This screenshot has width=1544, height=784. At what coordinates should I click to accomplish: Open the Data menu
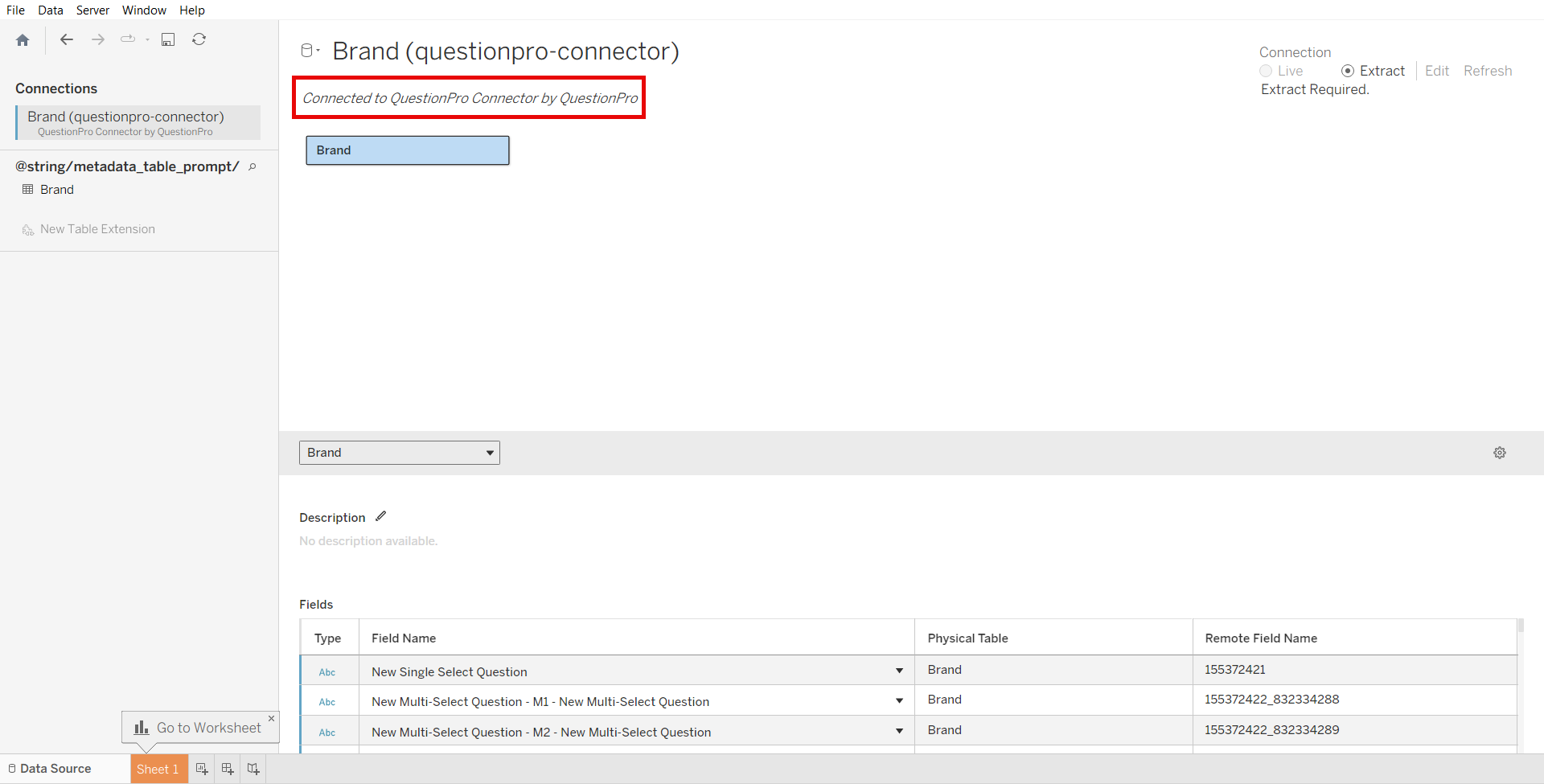(x=51, y=10)
